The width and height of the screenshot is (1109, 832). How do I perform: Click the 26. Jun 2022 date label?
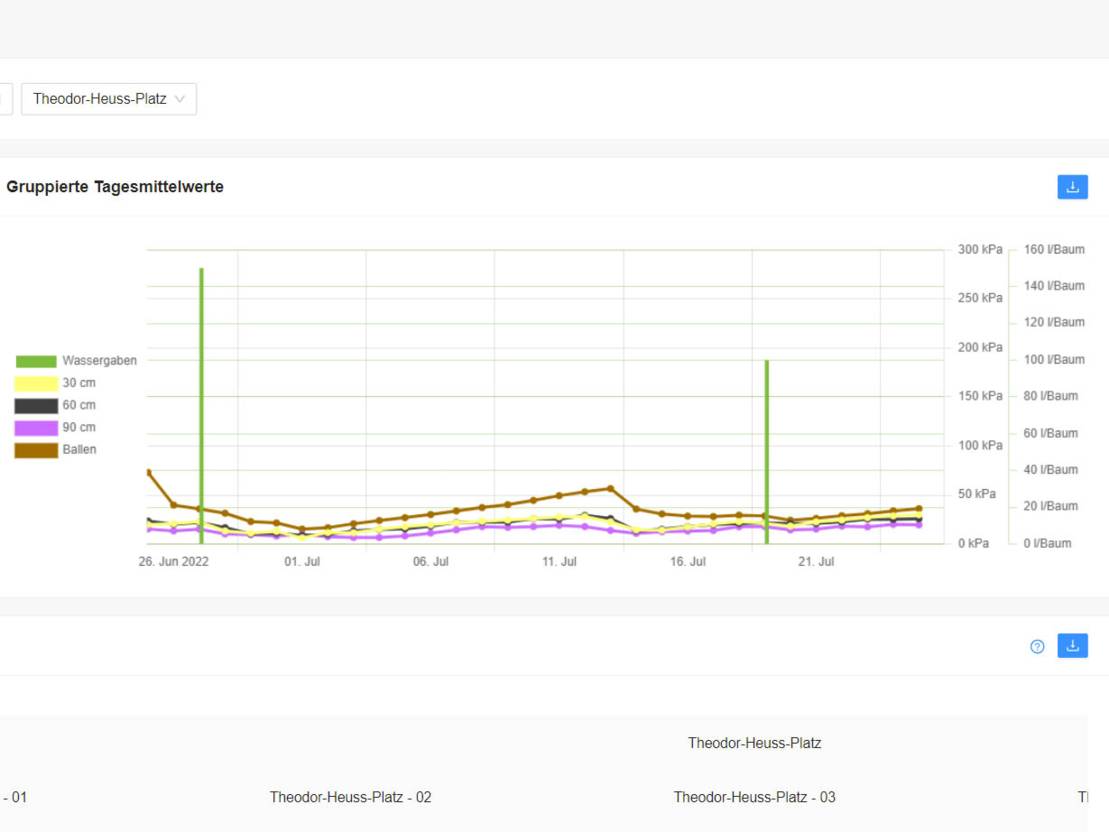tap(173, 562)
